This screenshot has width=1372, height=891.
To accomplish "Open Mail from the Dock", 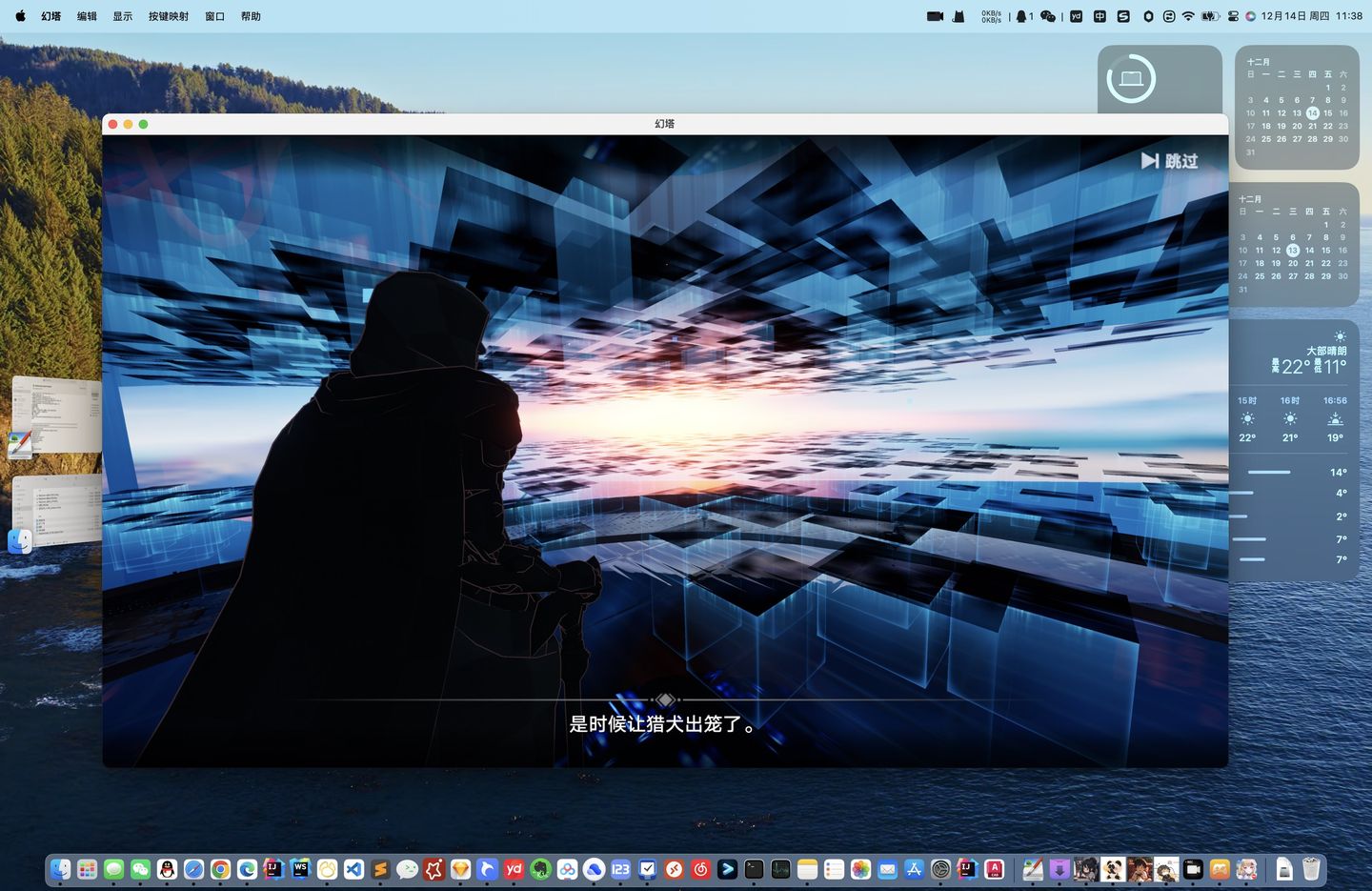I will (x=887, y=869).
